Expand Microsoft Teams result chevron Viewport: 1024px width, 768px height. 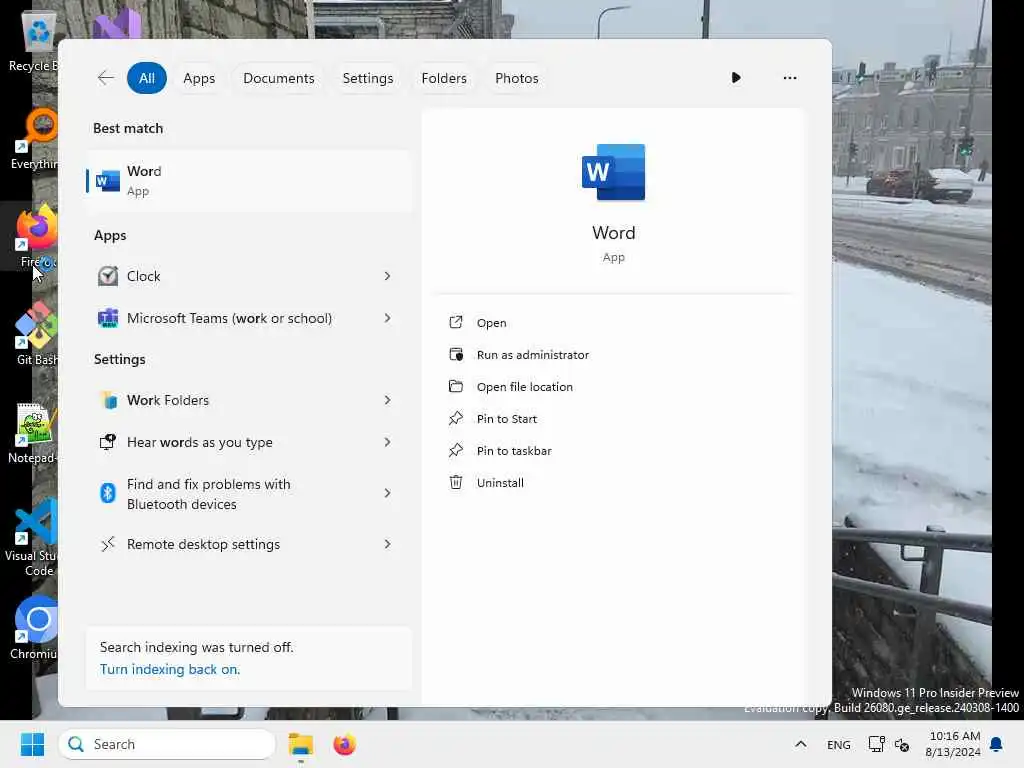[x=387, y=318]
